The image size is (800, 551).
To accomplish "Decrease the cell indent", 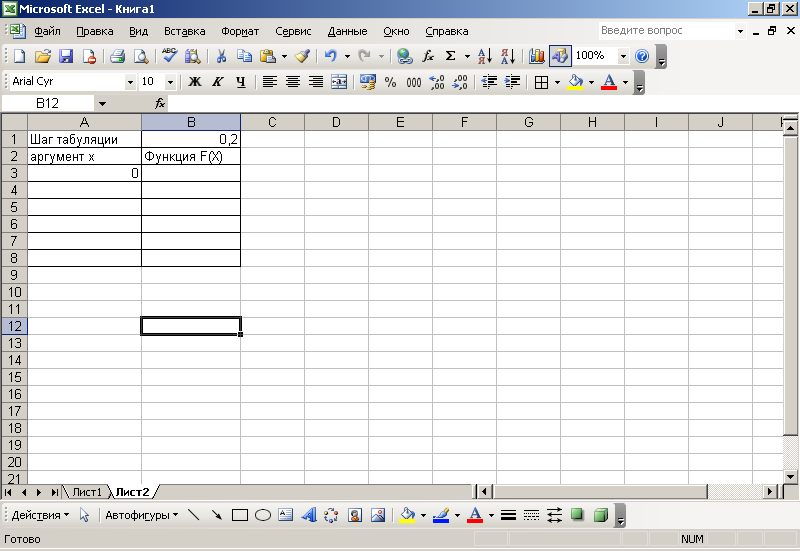I will 489,82.
